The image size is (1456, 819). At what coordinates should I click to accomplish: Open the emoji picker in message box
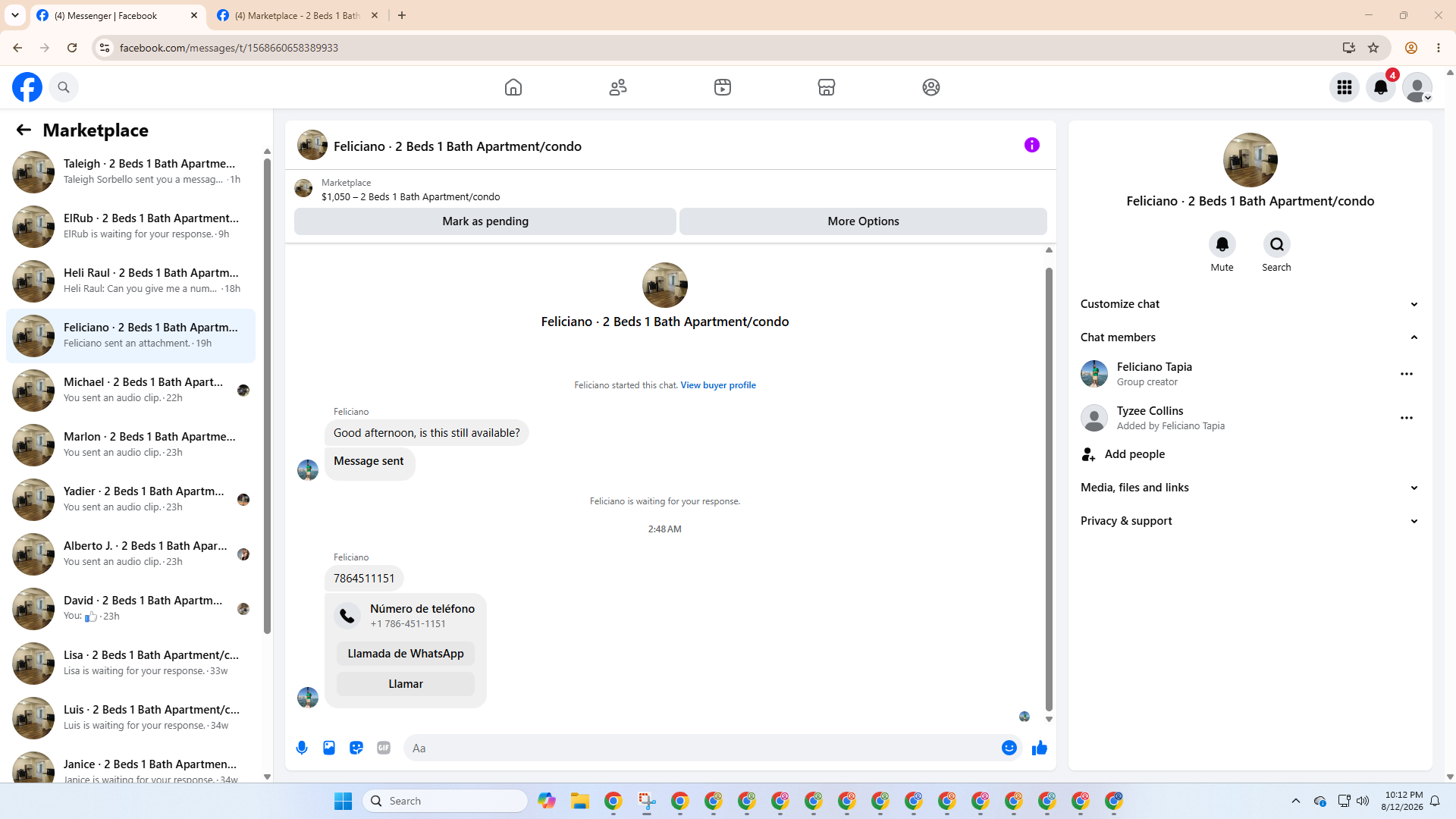click(x=1009, y=748)
